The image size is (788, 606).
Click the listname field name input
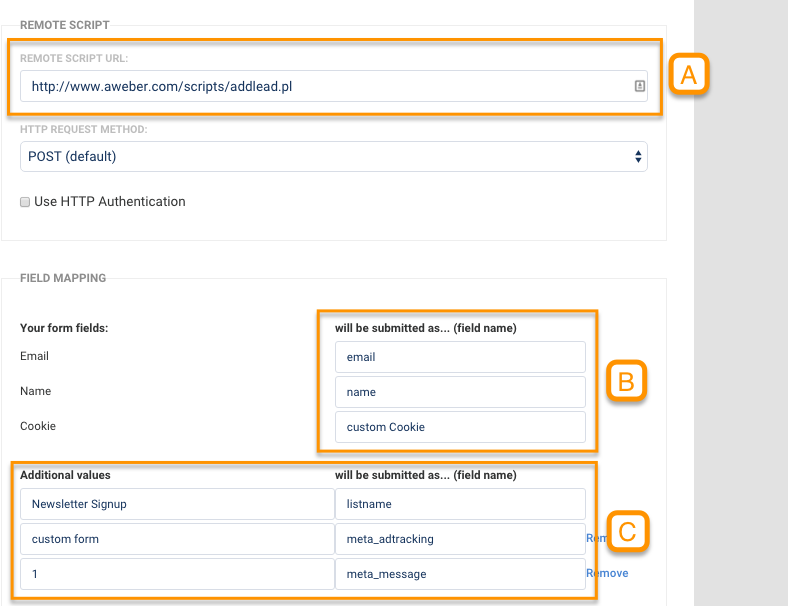click(460, 505)
